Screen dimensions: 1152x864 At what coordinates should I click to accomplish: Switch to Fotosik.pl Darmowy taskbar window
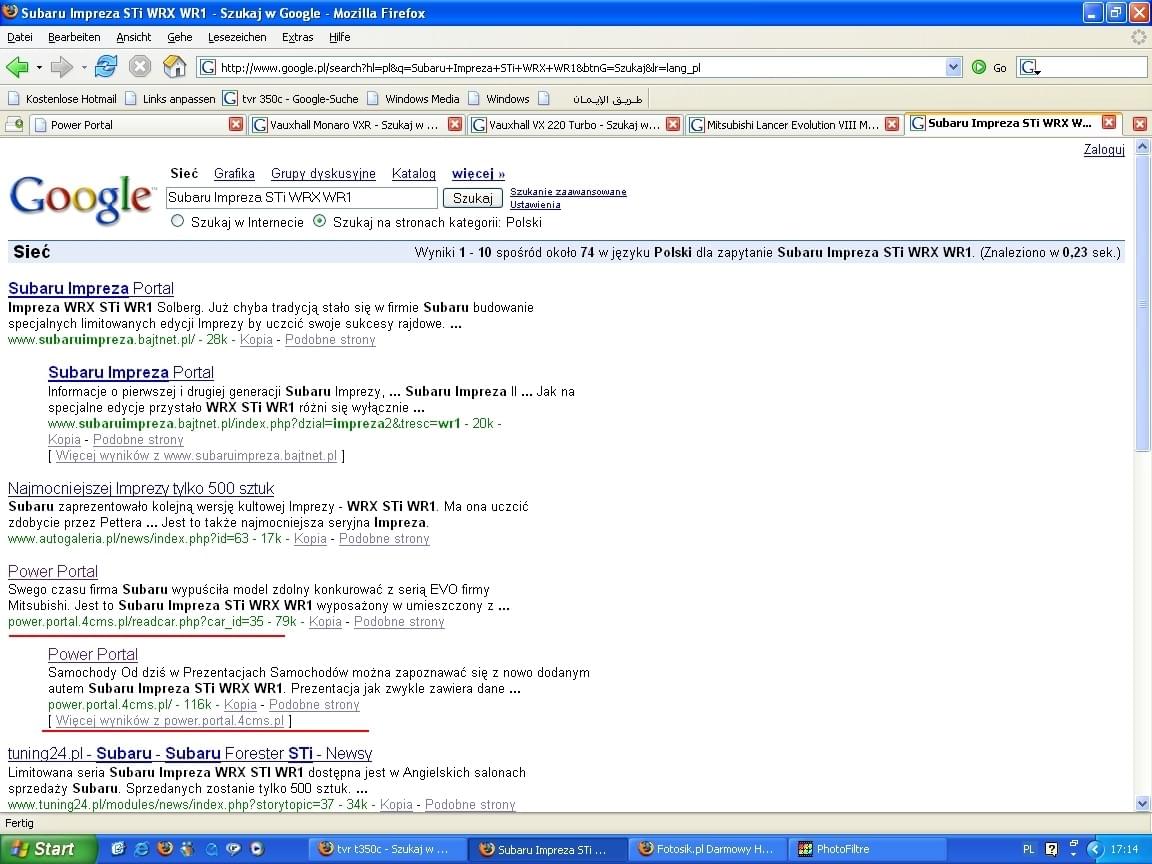pyautogui.click(x=707, y=849)
